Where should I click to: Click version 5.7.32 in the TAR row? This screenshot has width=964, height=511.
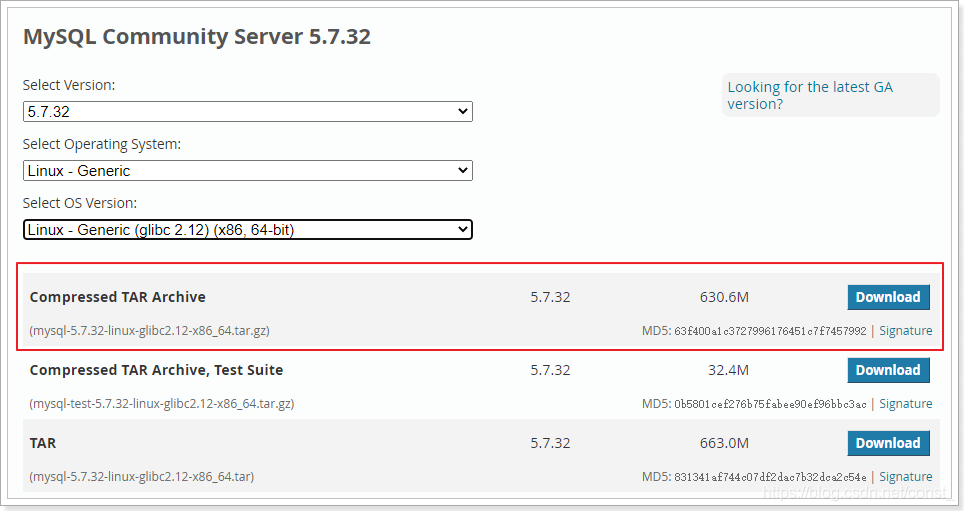550,443
